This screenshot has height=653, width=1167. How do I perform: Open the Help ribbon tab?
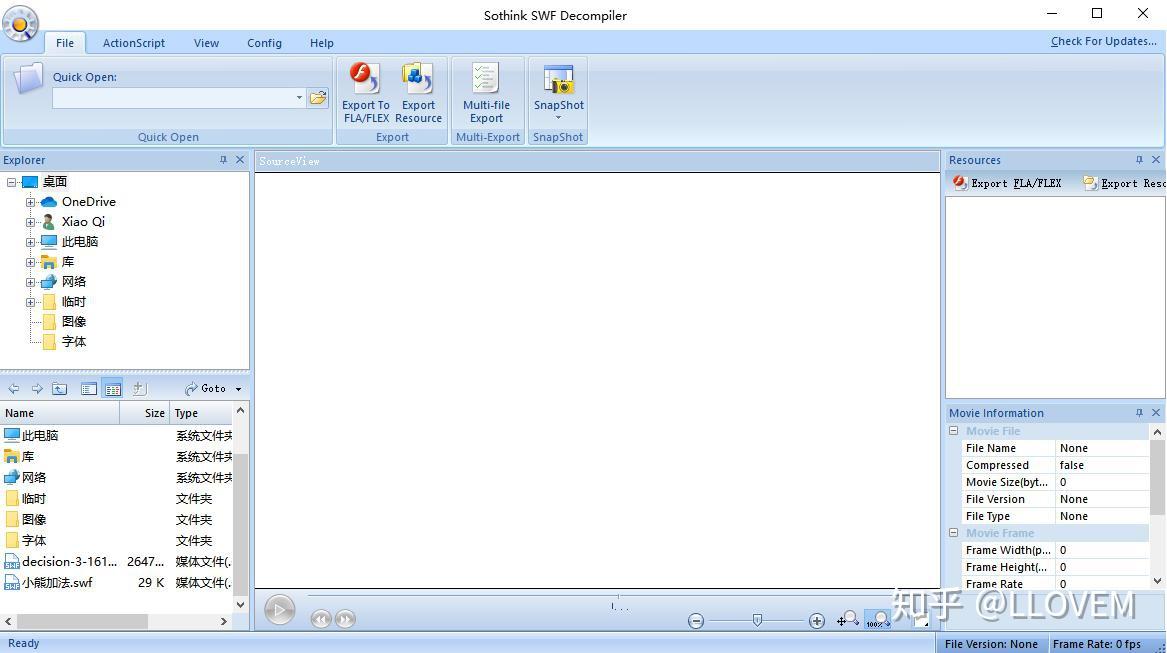pyautogui.click(x=322, y=43)
